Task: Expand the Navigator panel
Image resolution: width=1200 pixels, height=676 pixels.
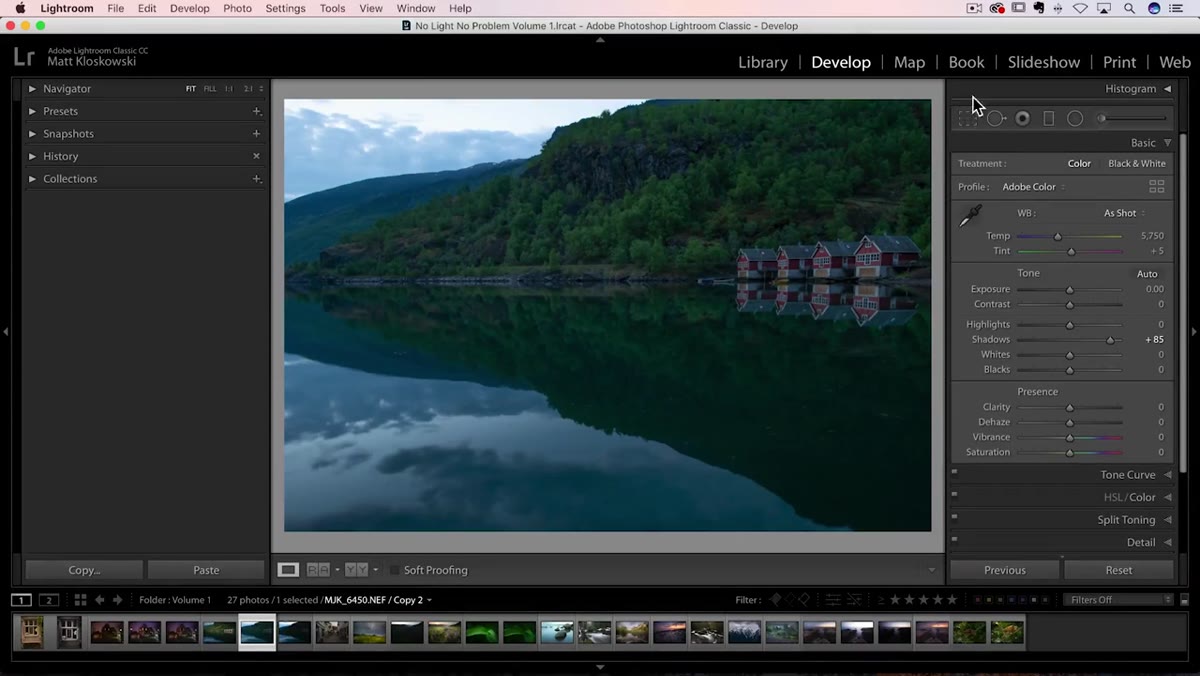Action: [x=32, y=89]
